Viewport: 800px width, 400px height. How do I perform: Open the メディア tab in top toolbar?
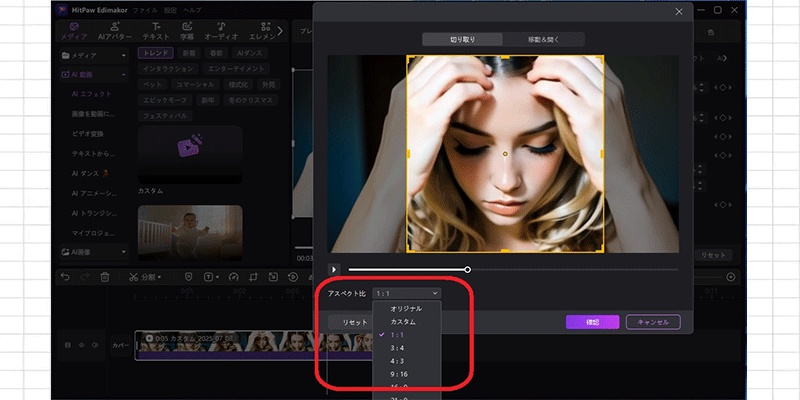pyautogui.click(x=74, y=31)
